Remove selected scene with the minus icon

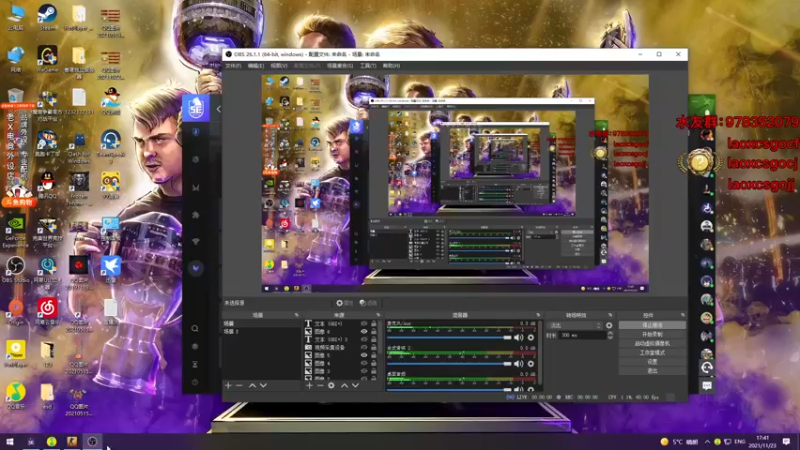point(239,386)
